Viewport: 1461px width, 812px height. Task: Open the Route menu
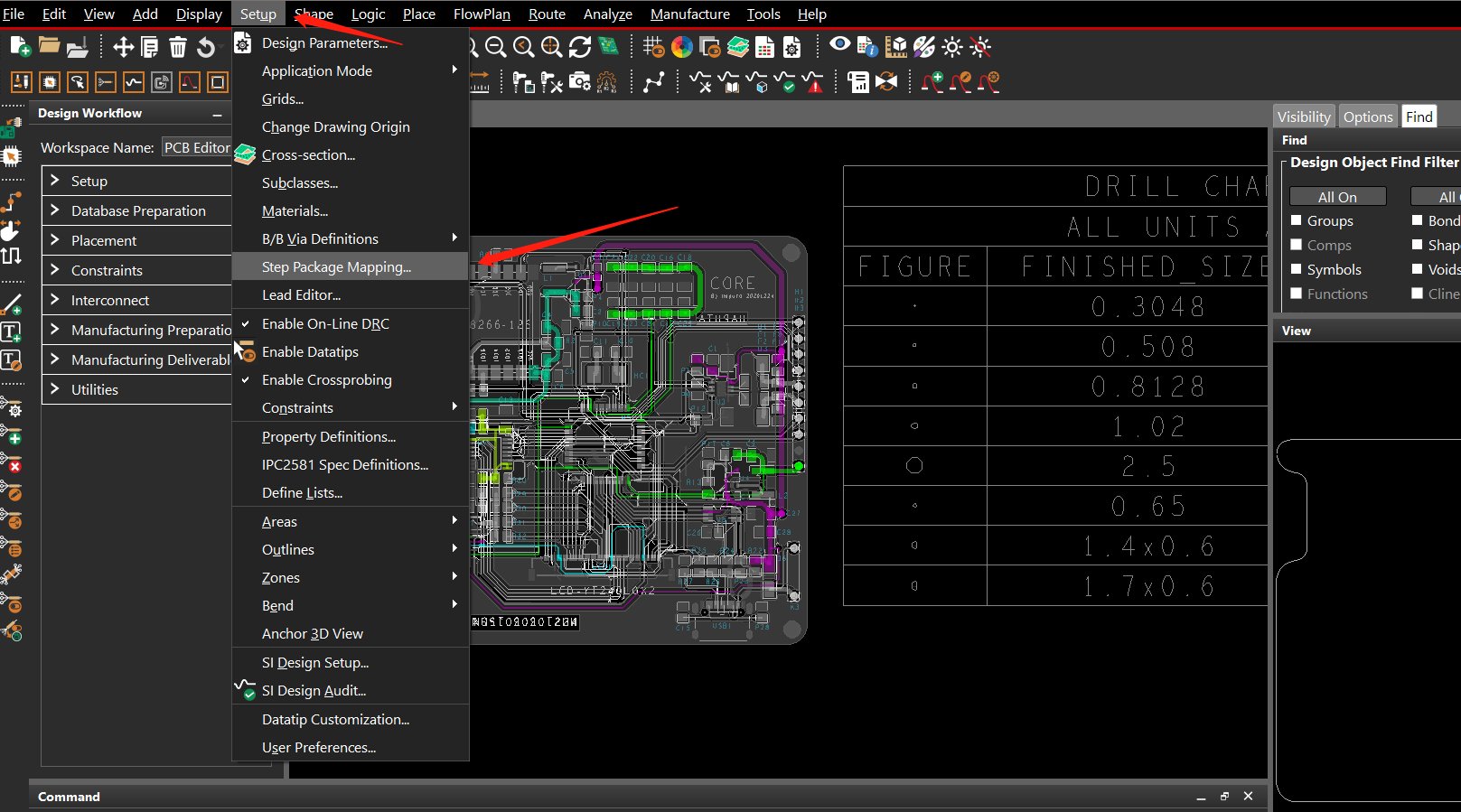tap(547, 14)
